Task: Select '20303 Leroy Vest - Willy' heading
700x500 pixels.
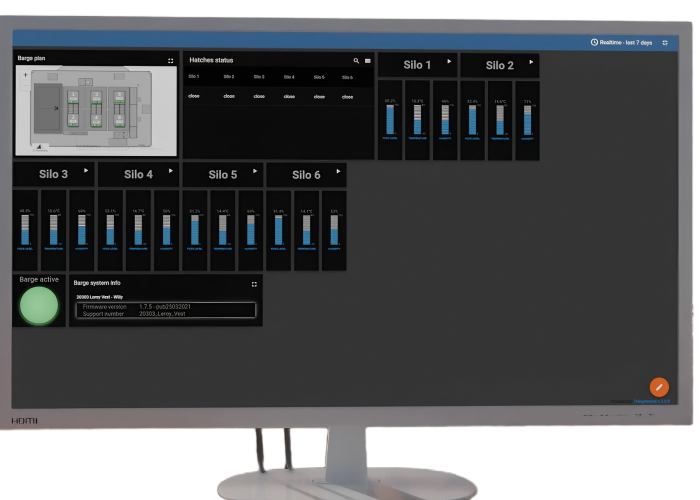Action: click(100, 297)
